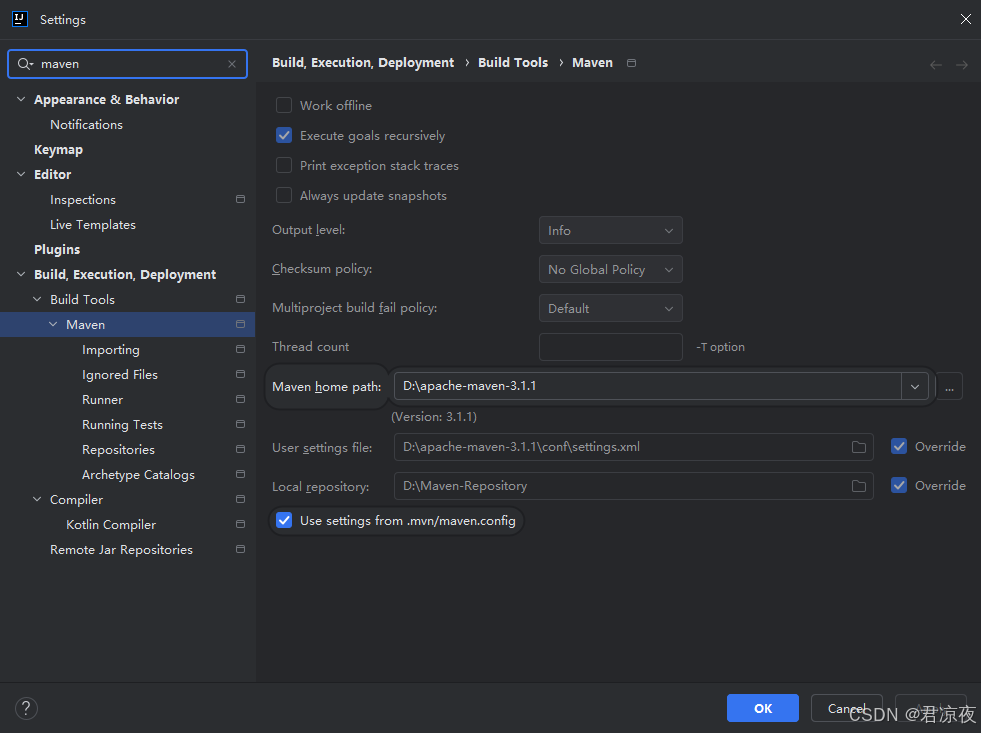Toggle Use settings from .mvn/maven.config
The image size is (981, 733).
[284, 520]
